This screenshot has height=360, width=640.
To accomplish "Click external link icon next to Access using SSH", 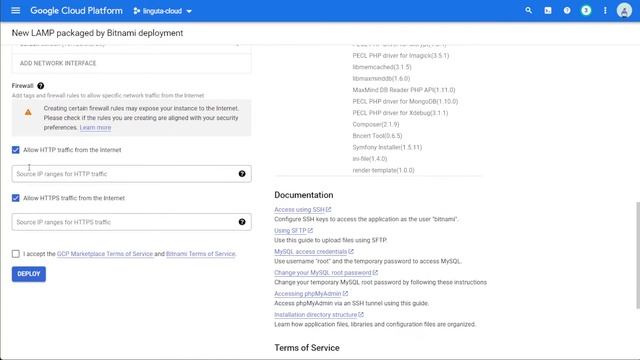I will pos(329,209).
